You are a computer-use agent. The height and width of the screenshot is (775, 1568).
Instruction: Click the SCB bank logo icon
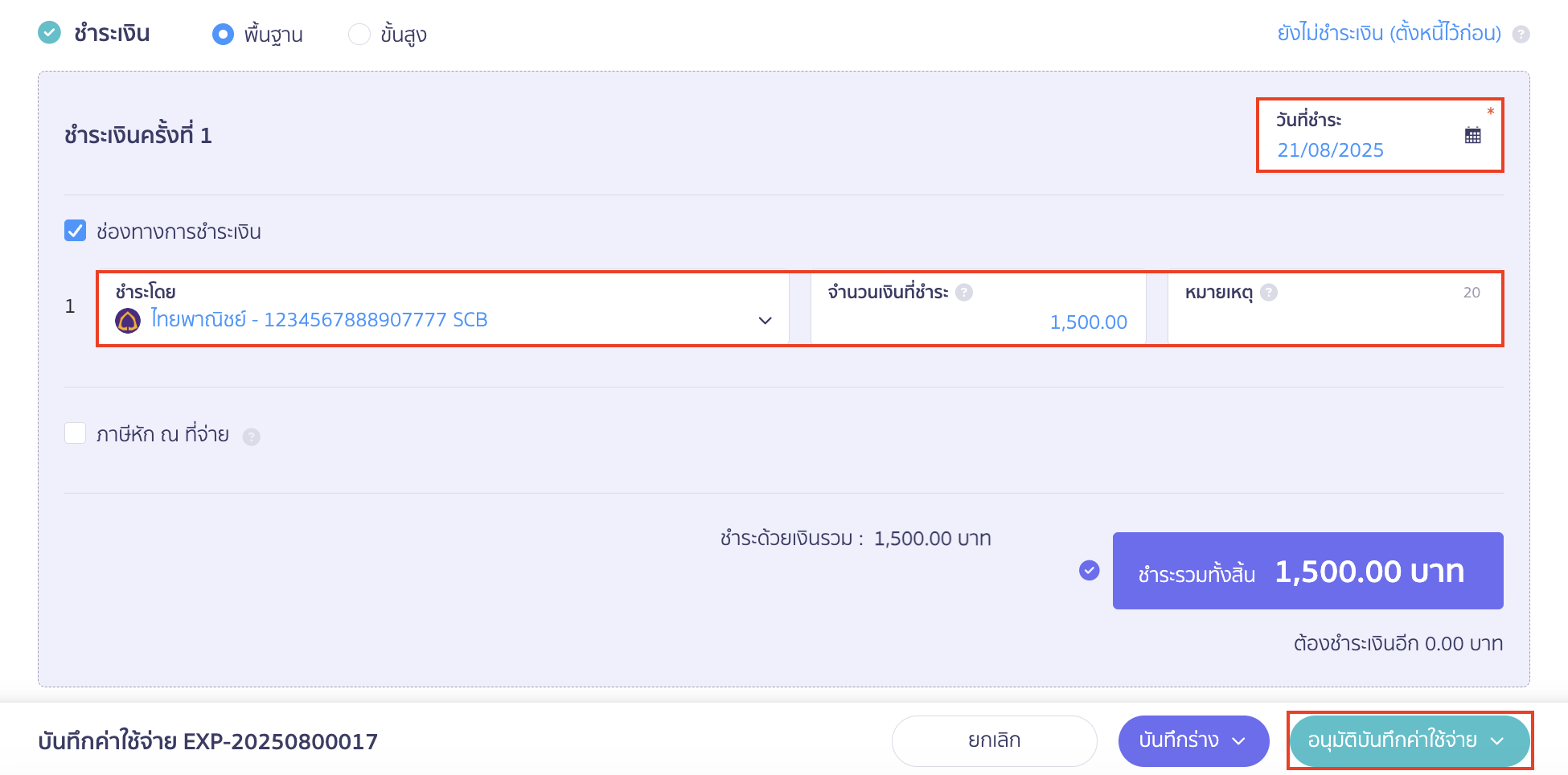tap(128, 320)
